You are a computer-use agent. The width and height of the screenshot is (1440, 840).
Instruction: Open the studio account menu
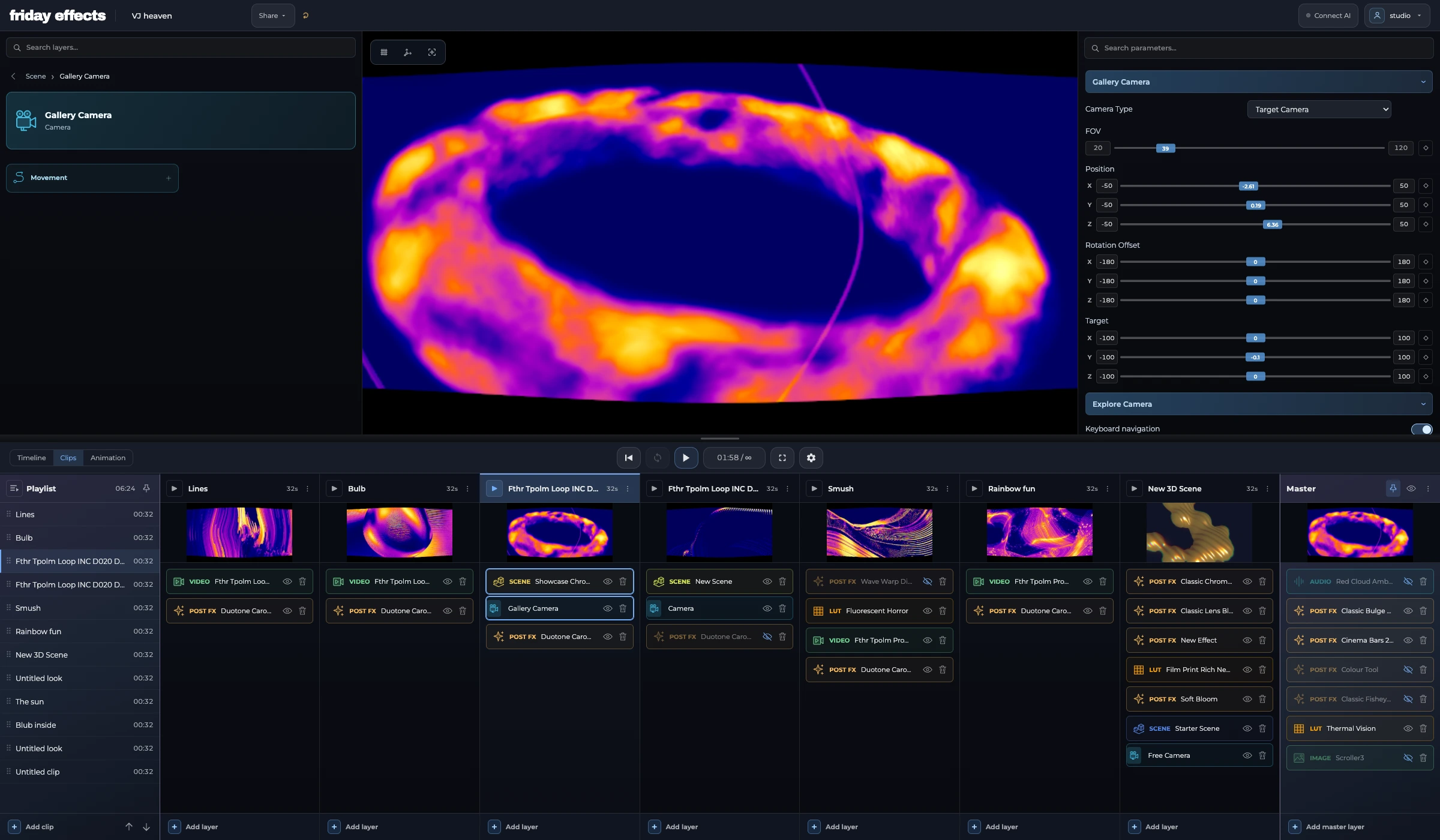click(x=1399, y=16)
